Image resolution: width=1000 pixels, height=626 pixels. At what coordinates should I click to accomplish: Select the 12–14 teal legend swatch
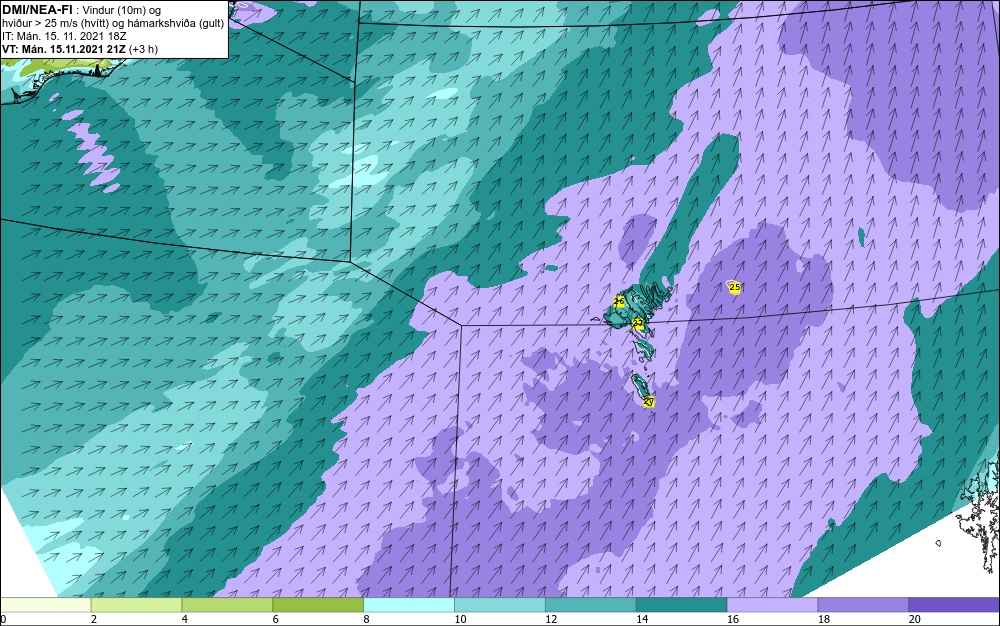click(591, 605)
